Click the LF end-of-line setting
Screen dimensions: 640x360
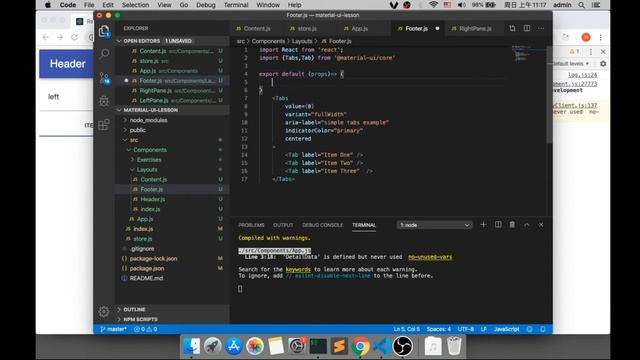click(484, 329)
